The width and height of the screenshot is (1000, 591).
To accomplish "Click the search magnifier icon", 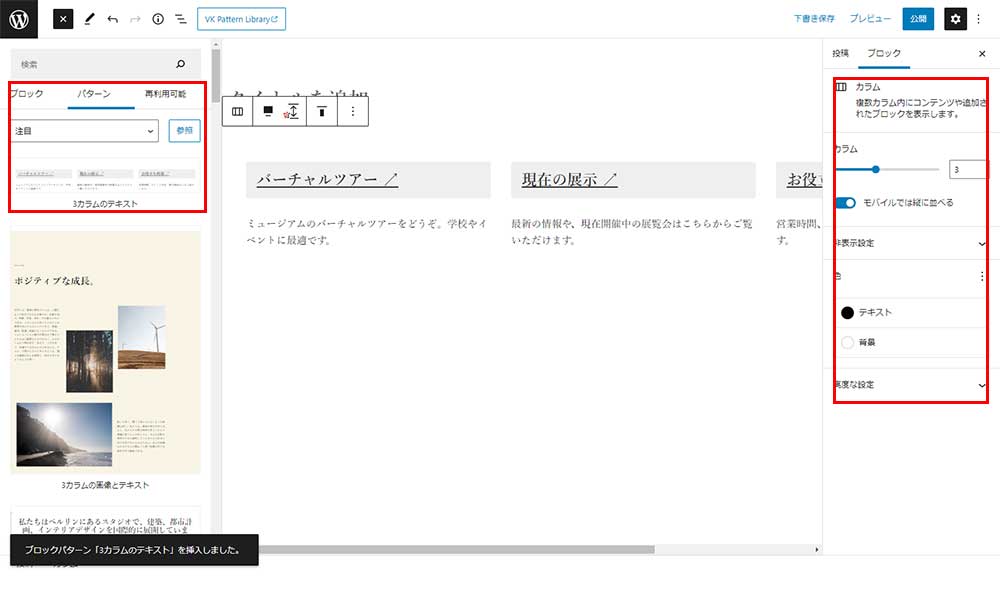I will click(181, 64).
